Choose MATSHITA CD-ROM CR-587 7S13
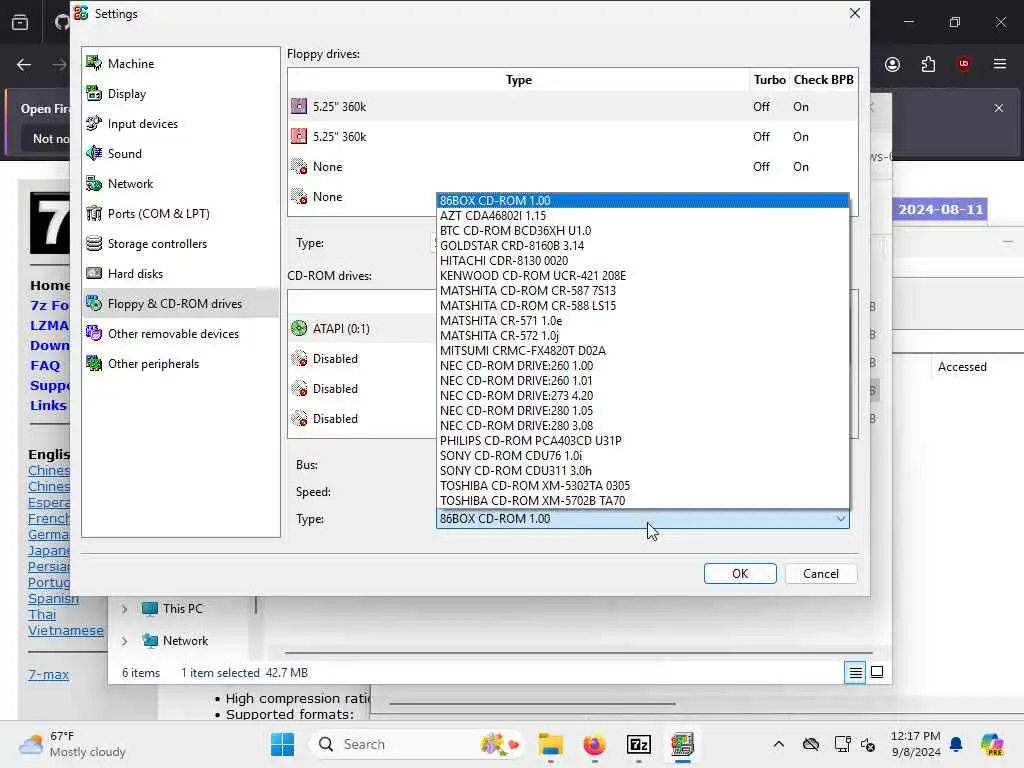Image resolution: width=1024 pixels, height=768 pixels. 643,291
